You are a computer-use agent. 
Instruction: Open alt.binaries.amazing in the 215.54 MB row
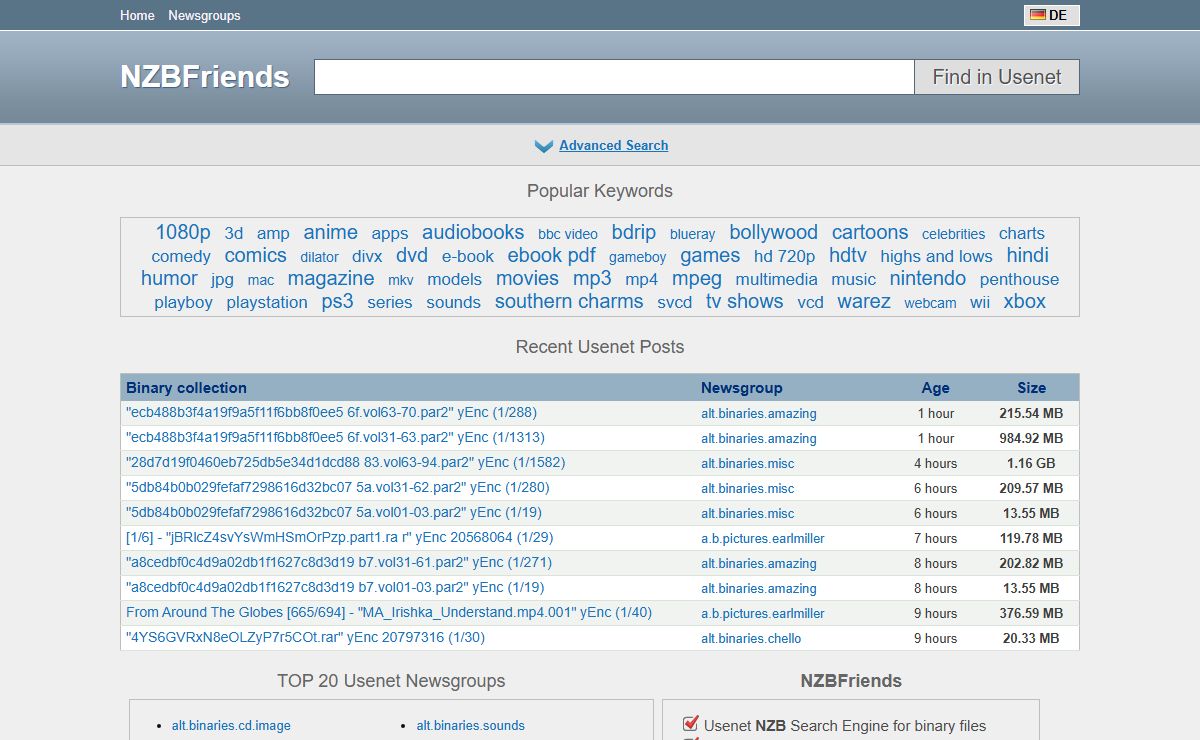pos(759,413)
